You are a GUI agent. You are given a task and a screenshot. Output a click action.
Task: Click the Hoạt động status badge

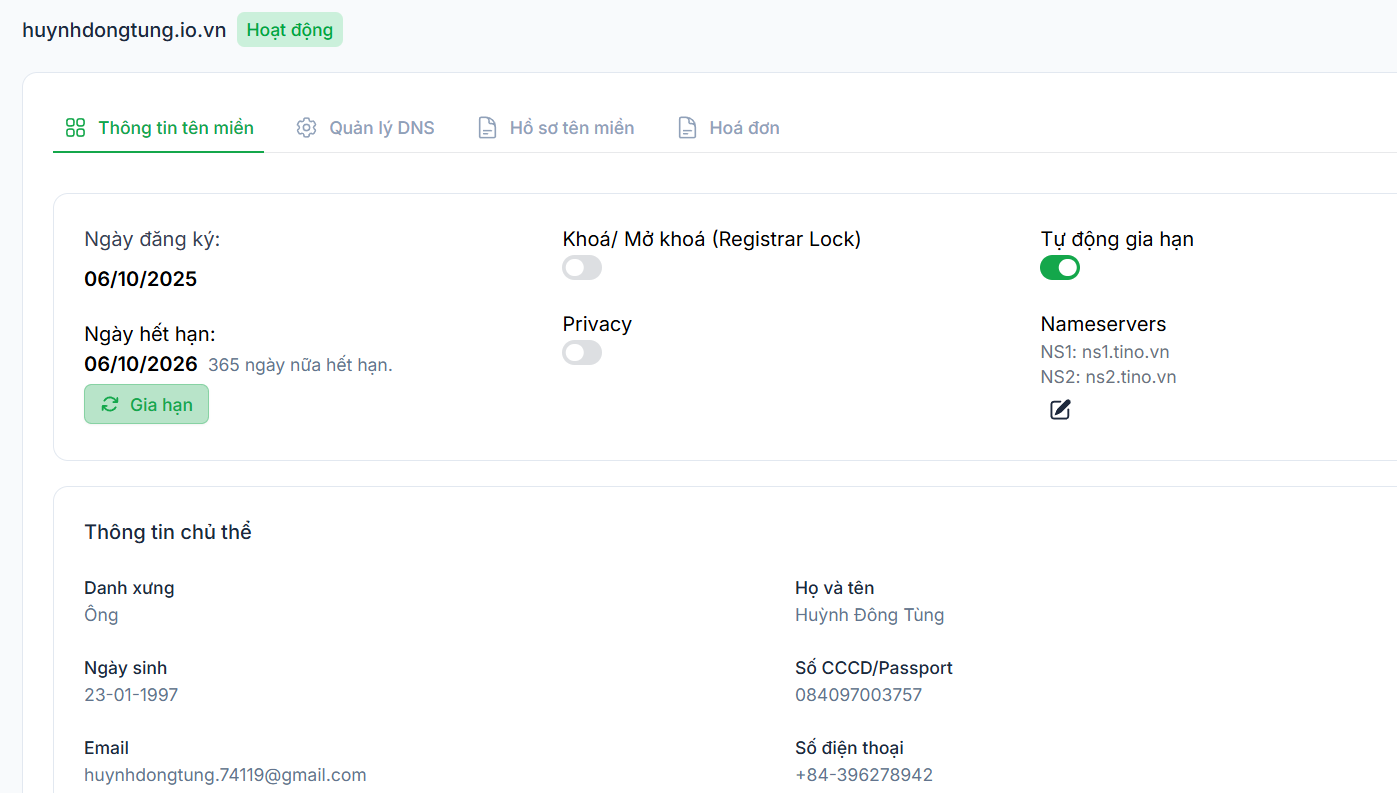click(x=289, y=30)
